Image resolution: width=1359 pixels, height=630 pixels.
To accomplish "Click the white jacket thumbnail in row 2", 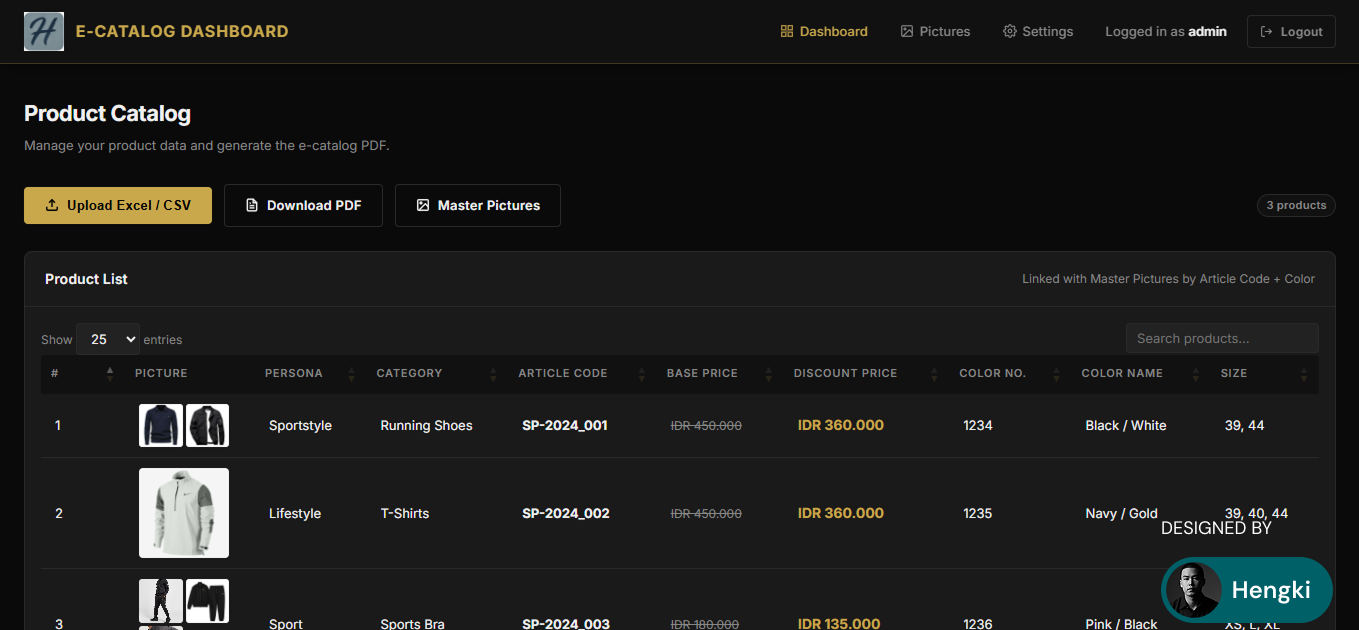I will click(184, 513).
